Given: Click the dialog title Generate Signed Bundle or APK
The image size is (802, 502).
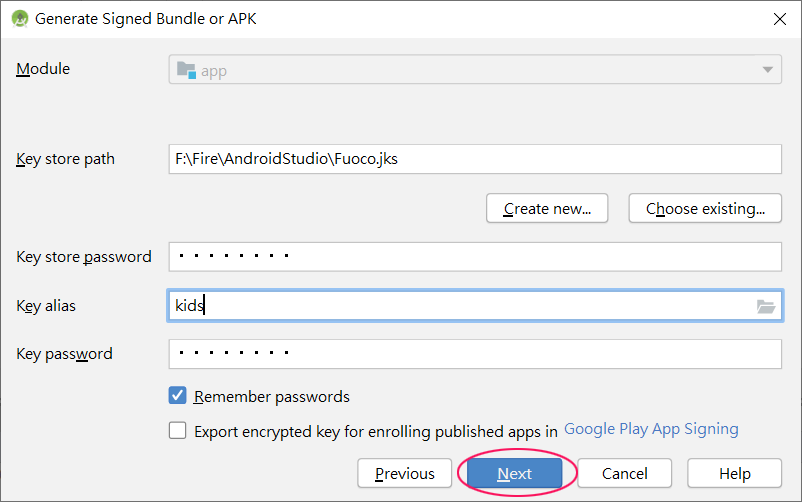Looking at the screenshot, I should tap(145, 19).
